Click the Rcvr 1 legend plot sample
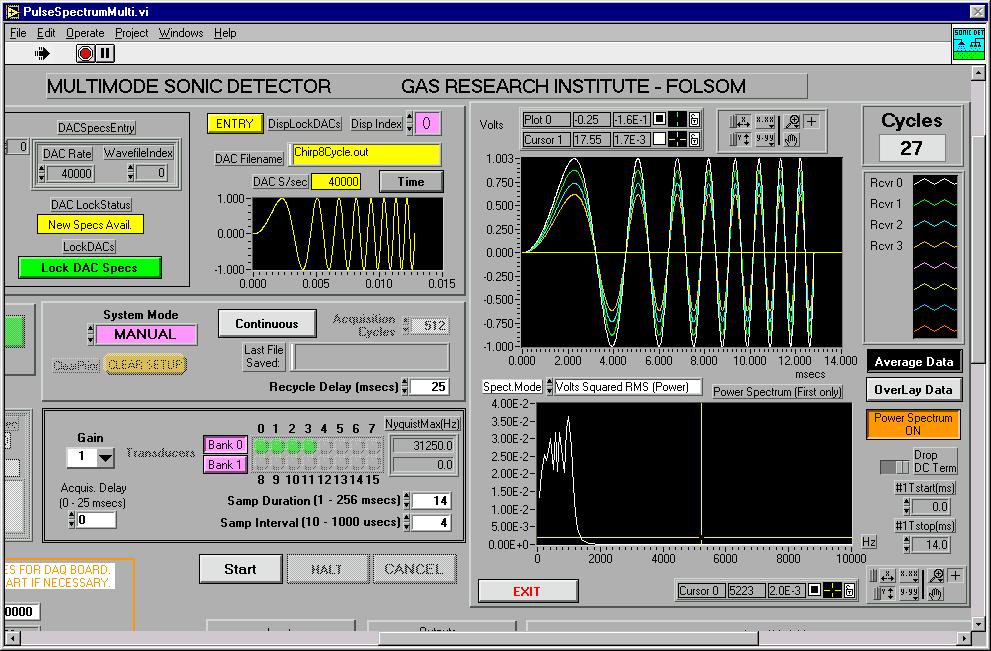The width and height of the screenshot is (991, 651). [x=935, y=204]
